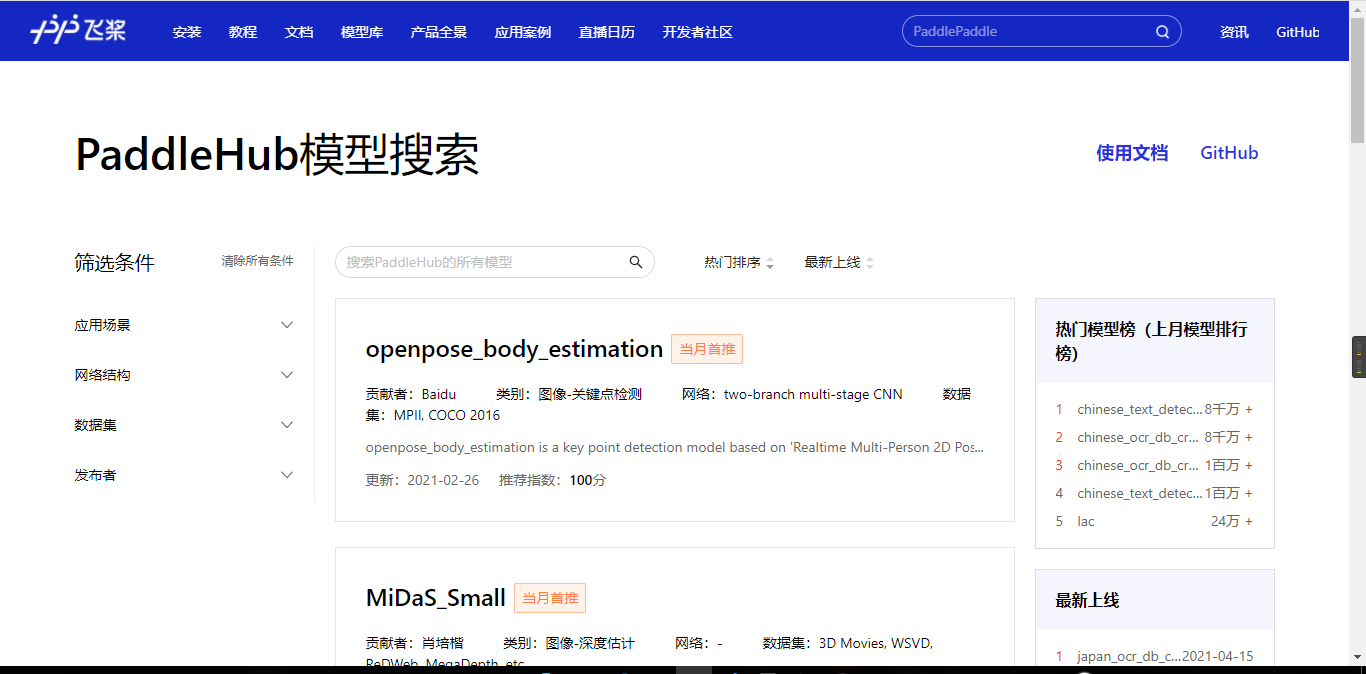Open the 应用案例 menu item
Screen dimensions: 1366x674
[523, 32]
